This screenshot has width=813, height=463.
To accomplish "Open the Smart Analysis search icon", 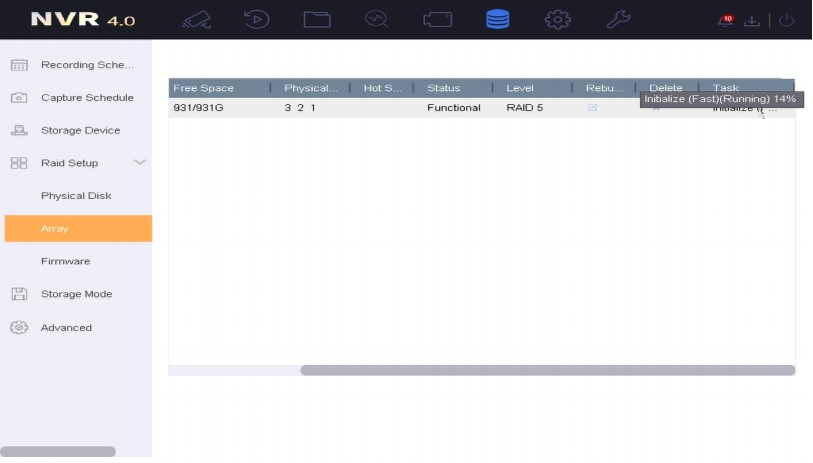I will point(377,19).
